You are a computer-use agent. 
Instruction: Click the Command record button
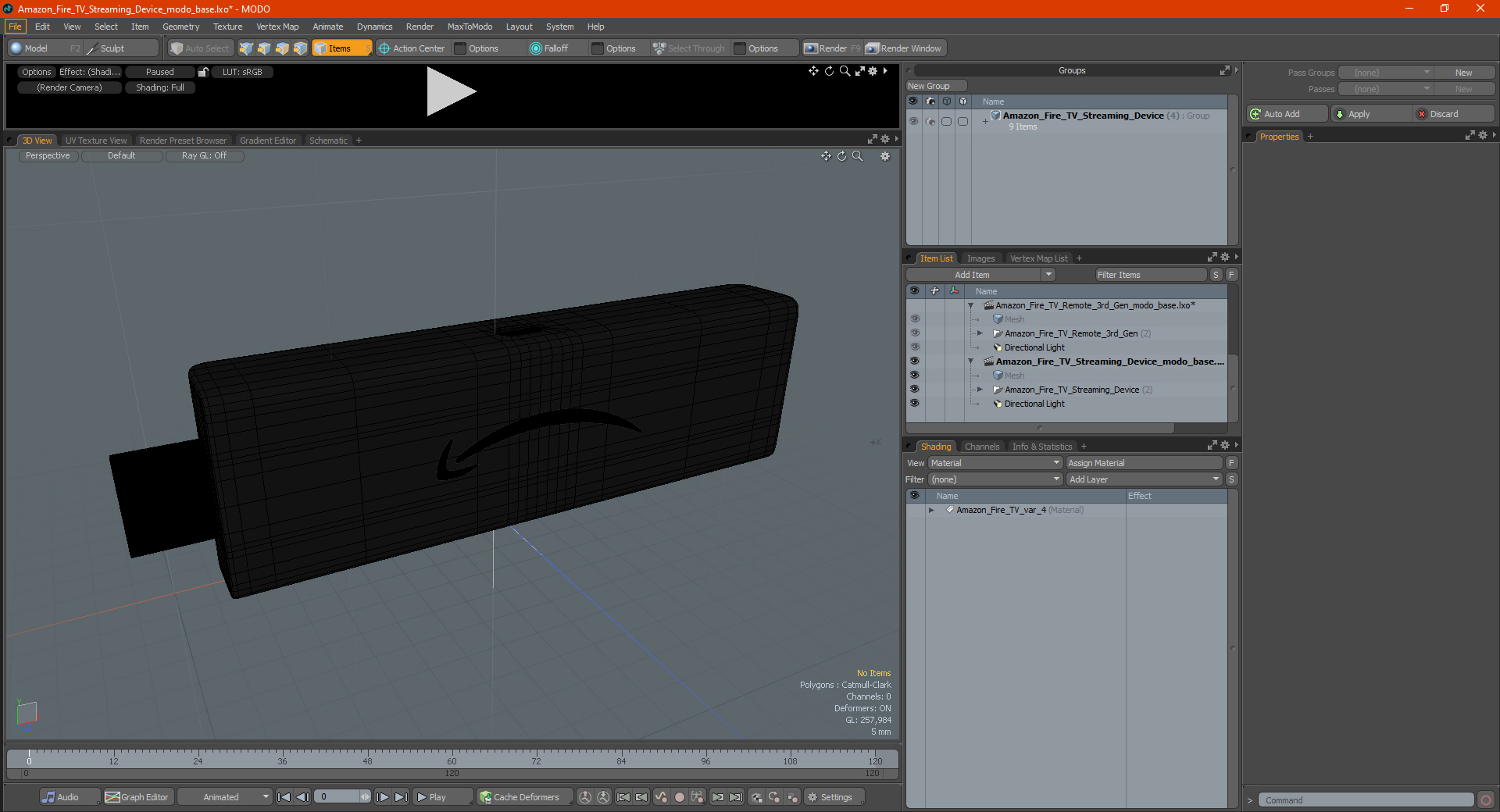click(1486, 800)
